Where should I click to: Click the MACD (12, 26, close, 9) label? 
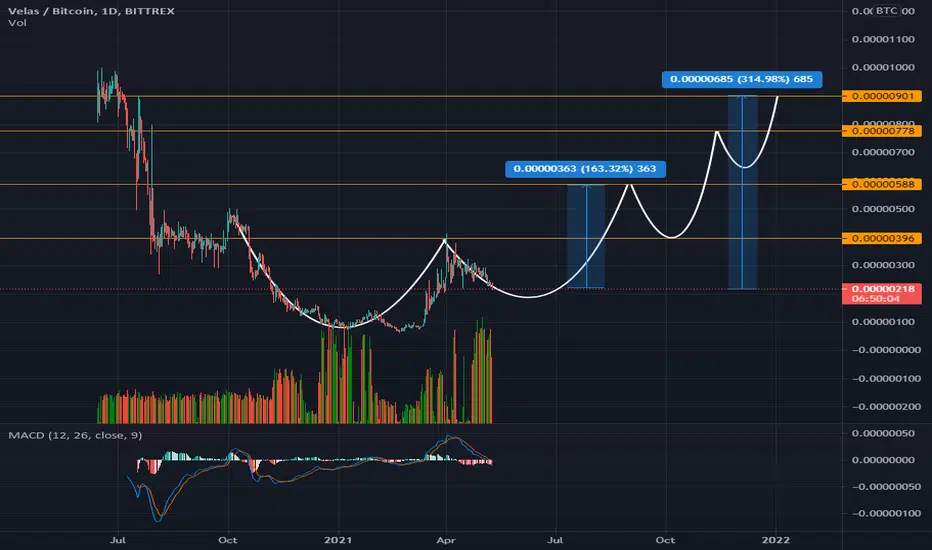pos(75,435)
